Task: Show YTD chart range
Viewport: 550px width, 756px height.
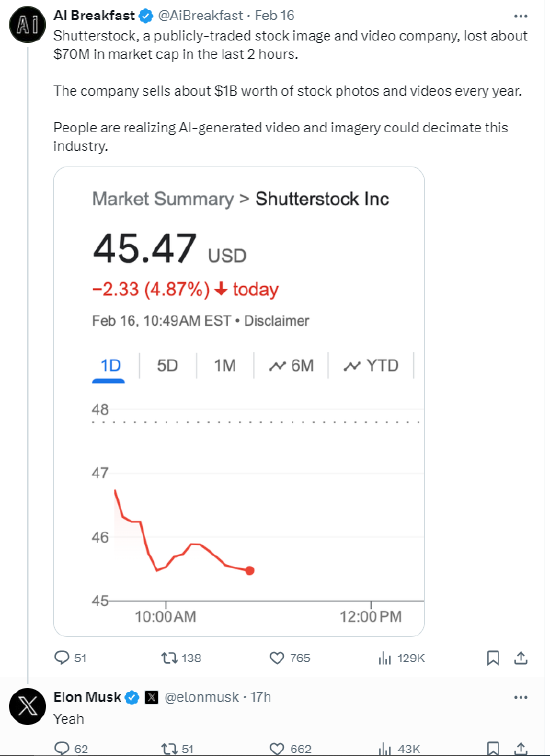Action: coord(371,366)
